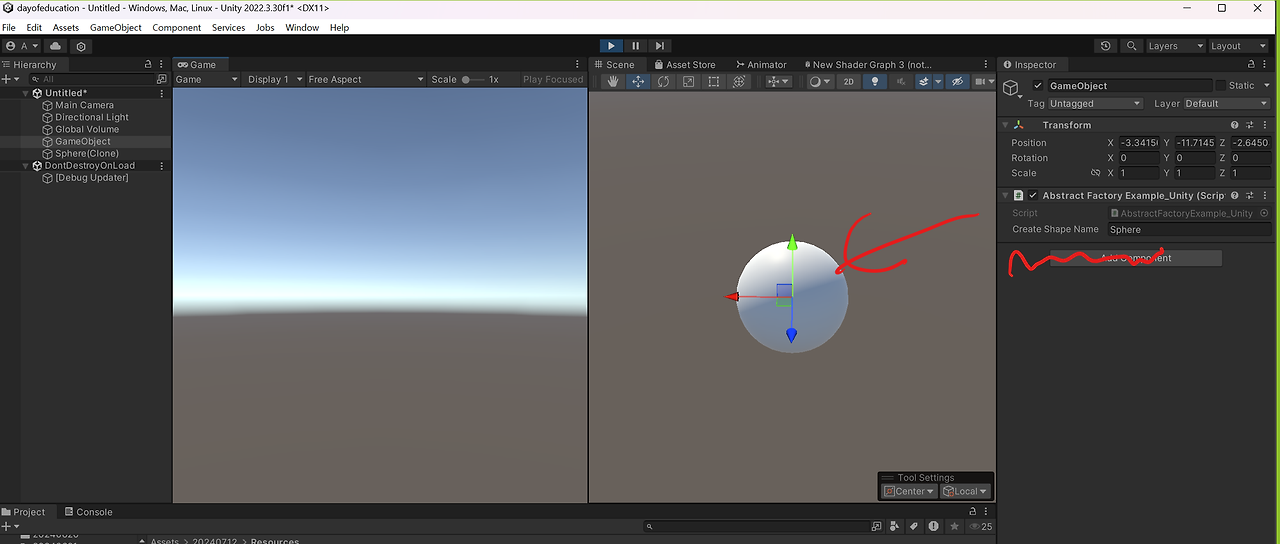
Task: Open the Untitled scene options menu
Action: coord(162,93)
